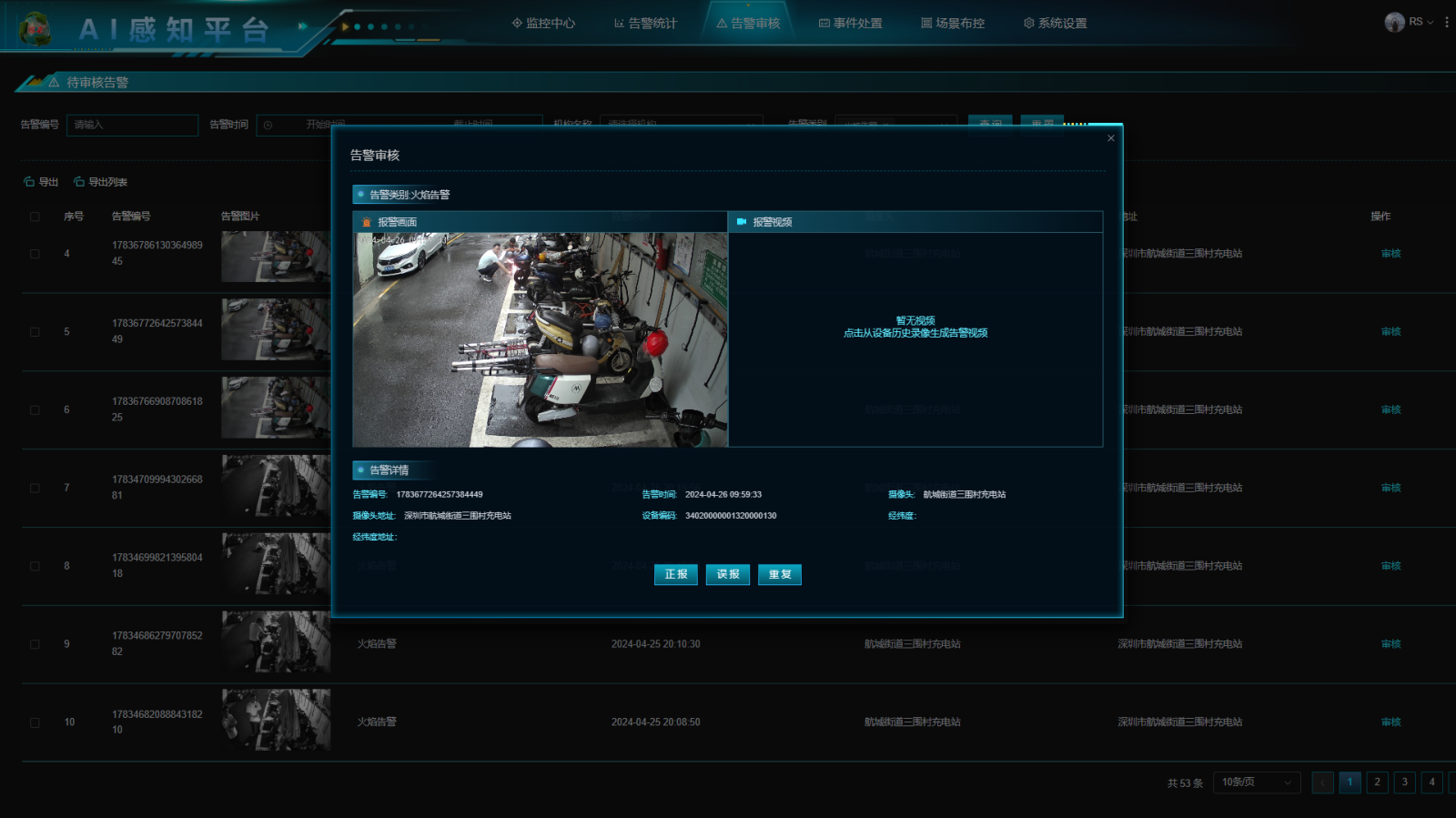The image size is (1456, 818).
Task: Click the 重复 button
Action: [x=780, y=574]
